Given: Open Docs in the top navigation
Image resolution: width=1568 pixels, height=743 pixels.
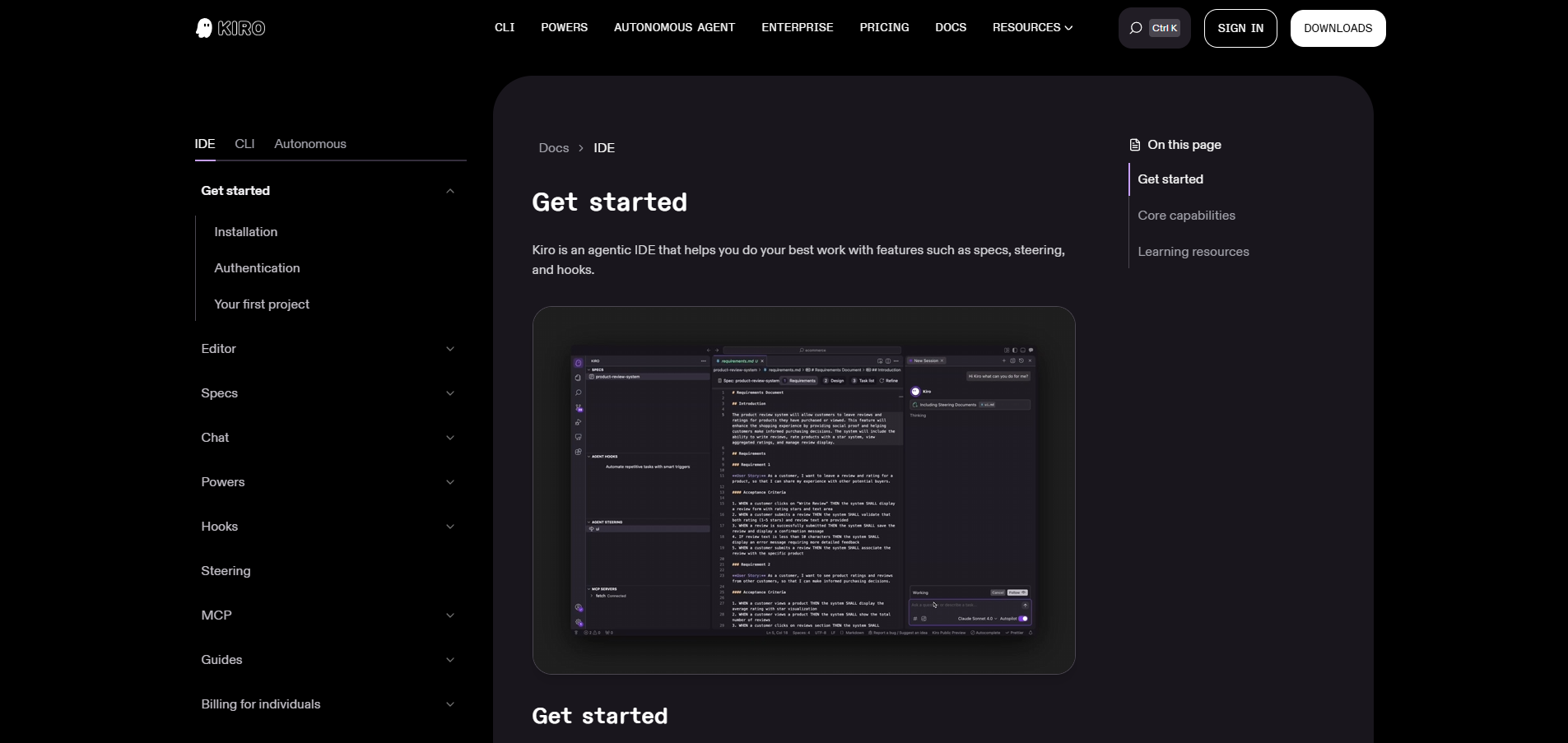Looking at the screenshot, I should [x=951, y=27].
